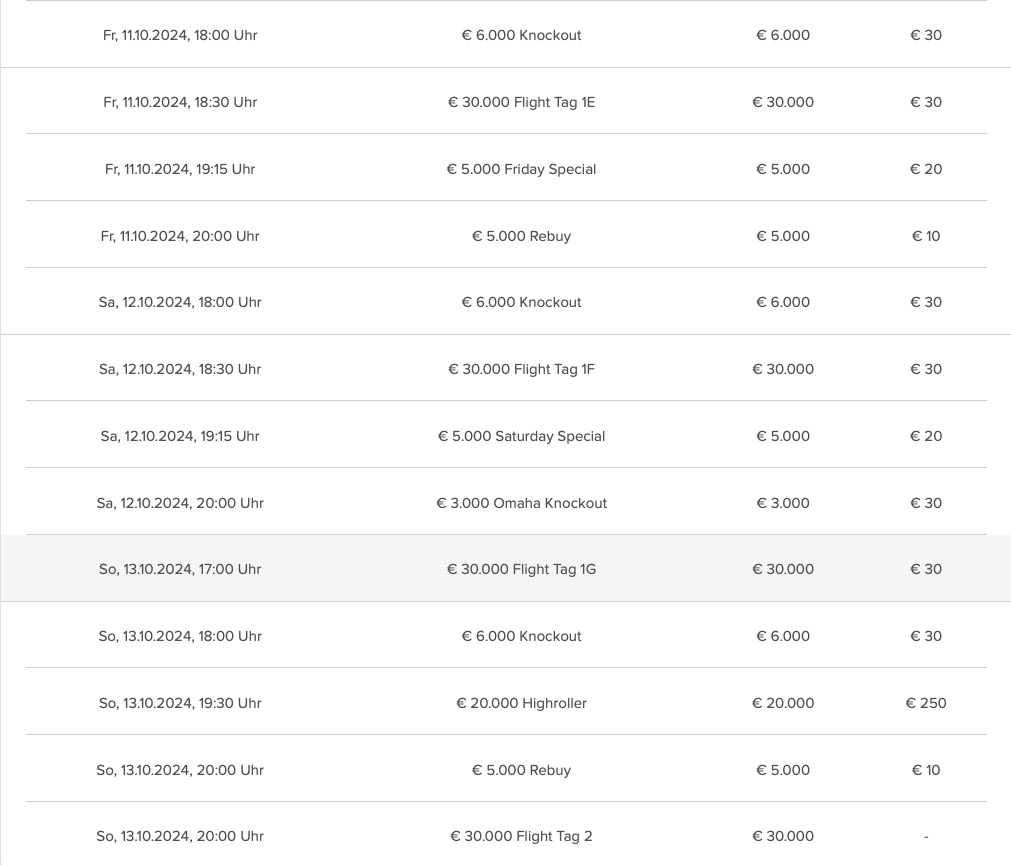Viewport: 1011px width, 865px height.
Task: Click the € 20 buy-in for Saturday Special
Action: [x=926, y=436]
